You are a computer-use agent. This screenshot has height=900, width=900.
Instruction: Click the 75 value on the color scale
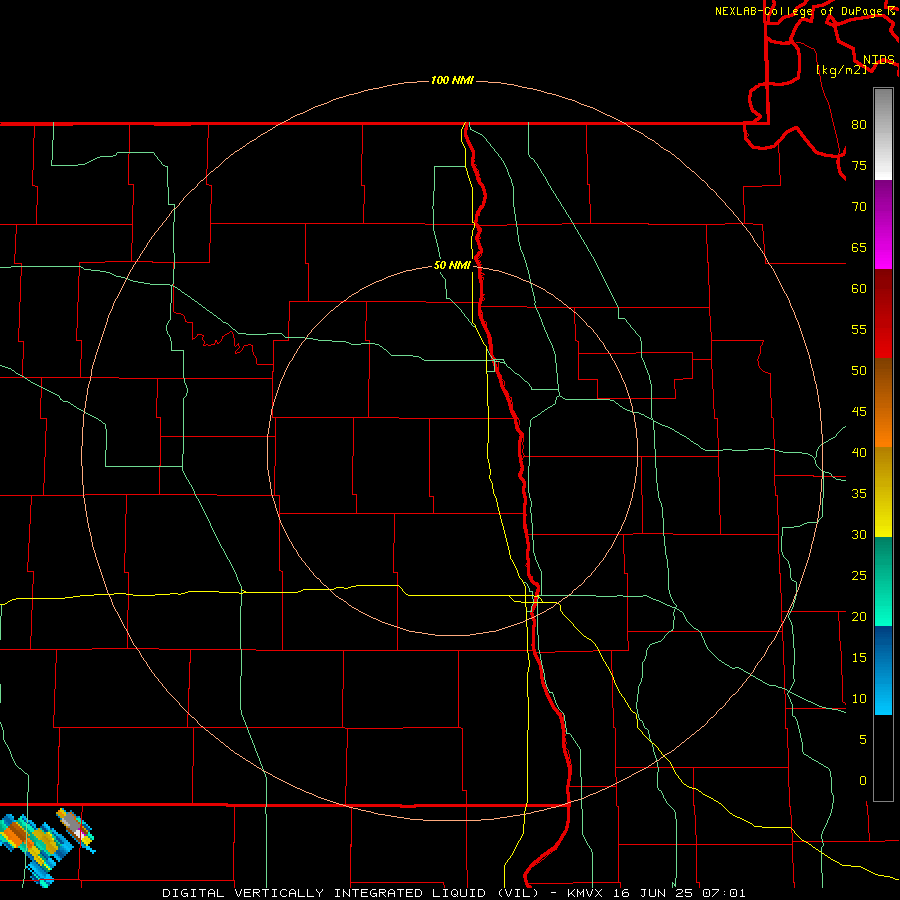coord(859,165)
